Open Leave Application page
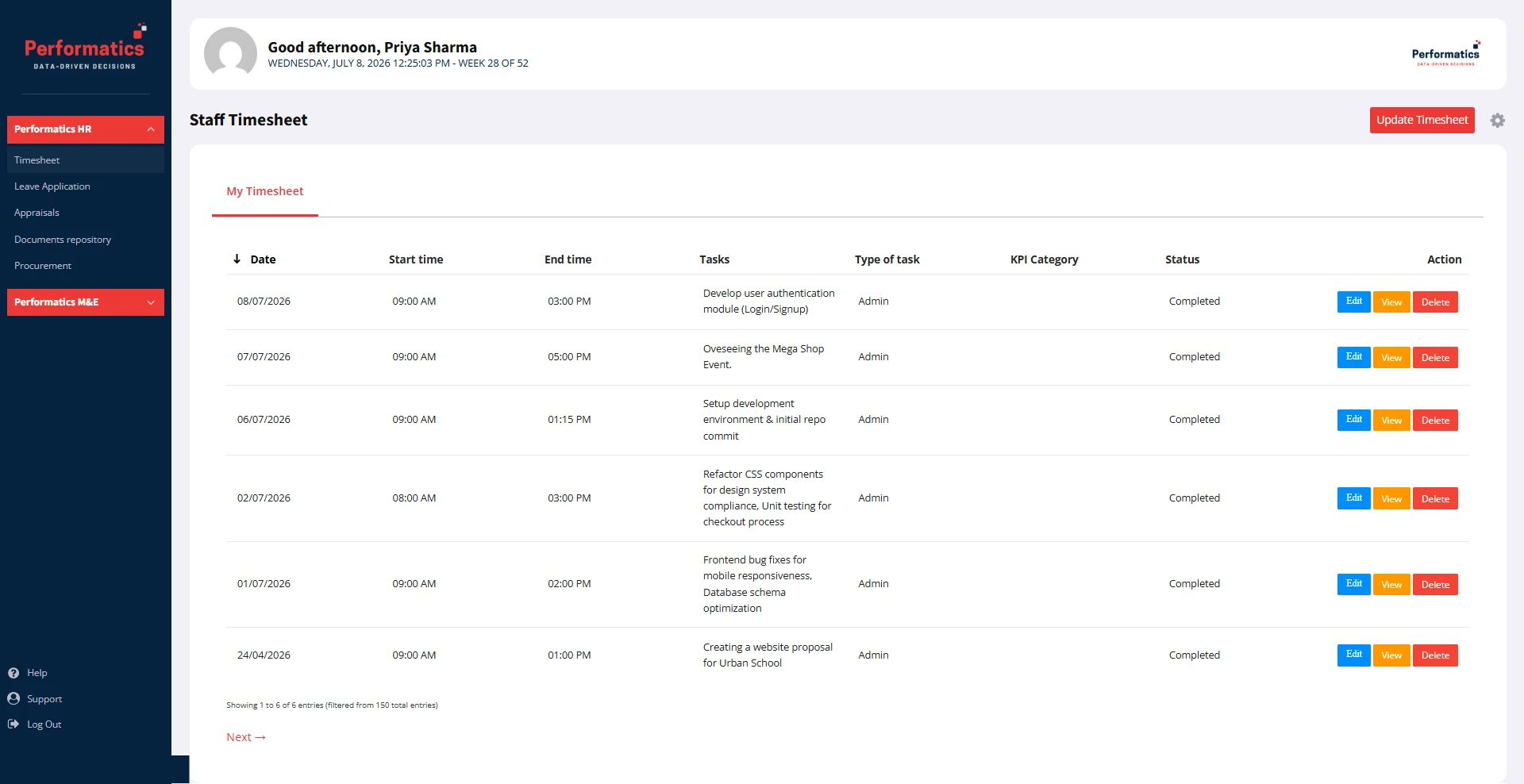This screenshot has width=1524, height=784. tap(52, 186)
